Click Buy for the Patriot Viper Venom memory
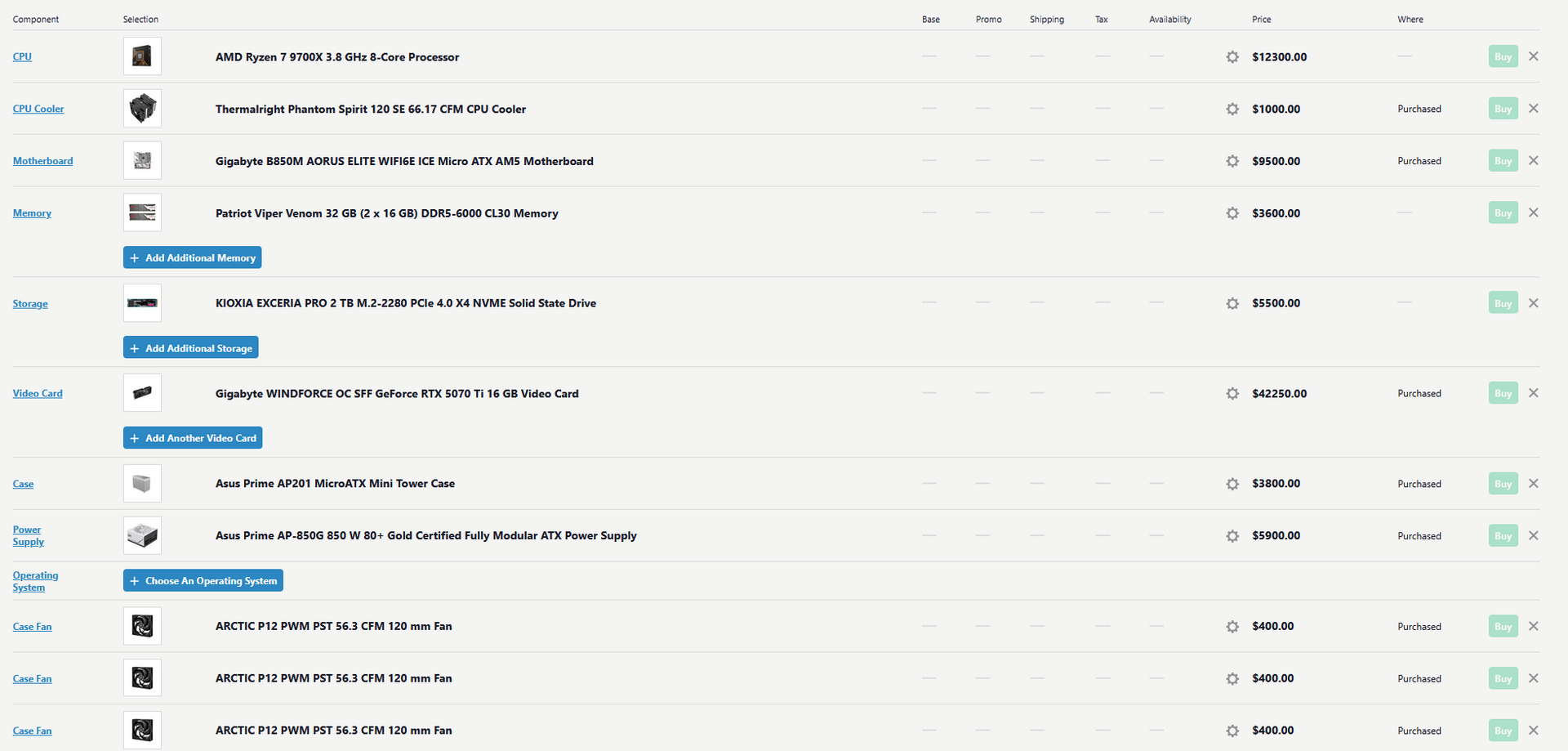Viewport: 1568px width, 751px height. [1503, 212]
